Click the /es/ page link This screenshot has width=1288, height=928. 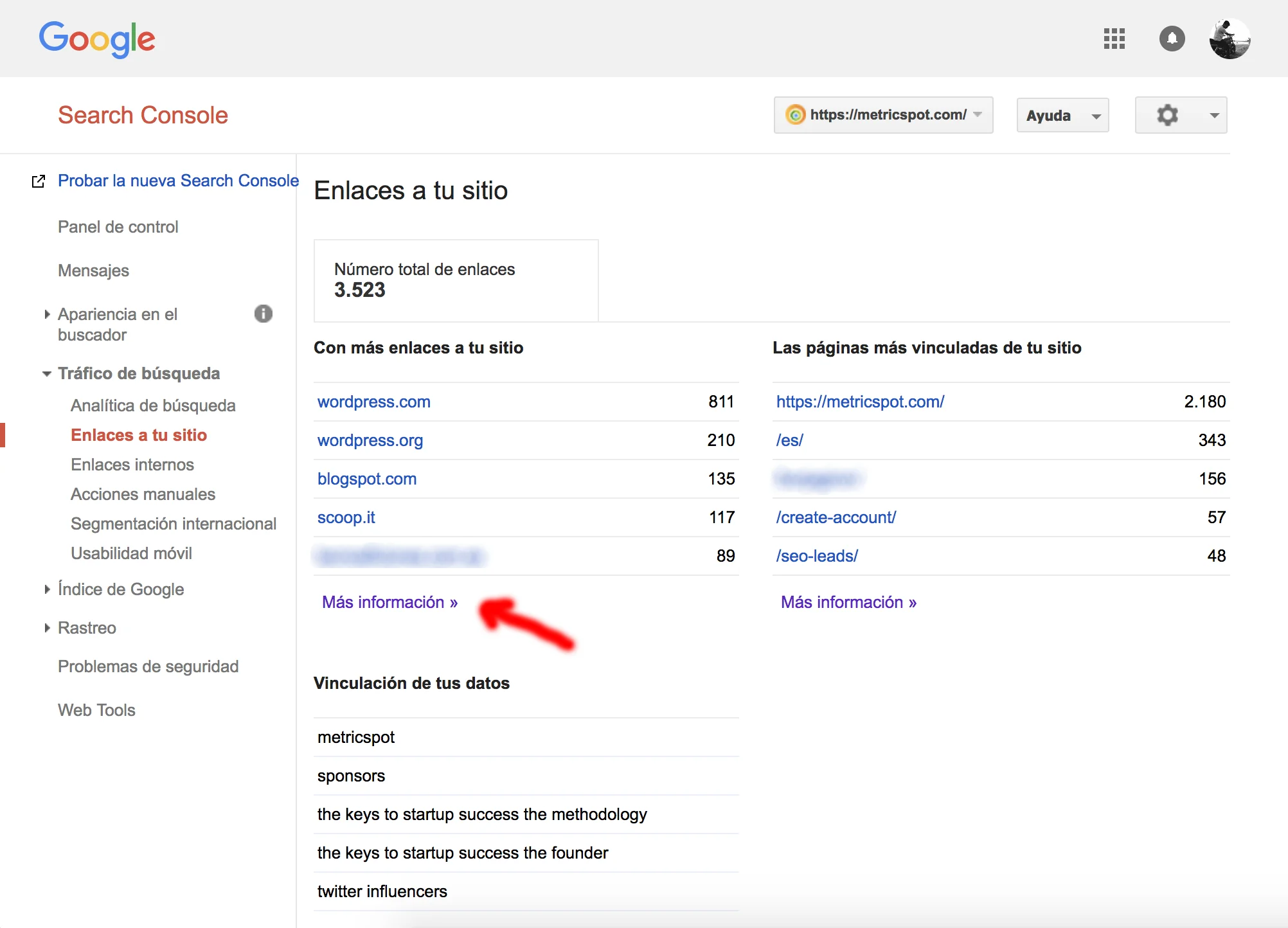point(790,440)
